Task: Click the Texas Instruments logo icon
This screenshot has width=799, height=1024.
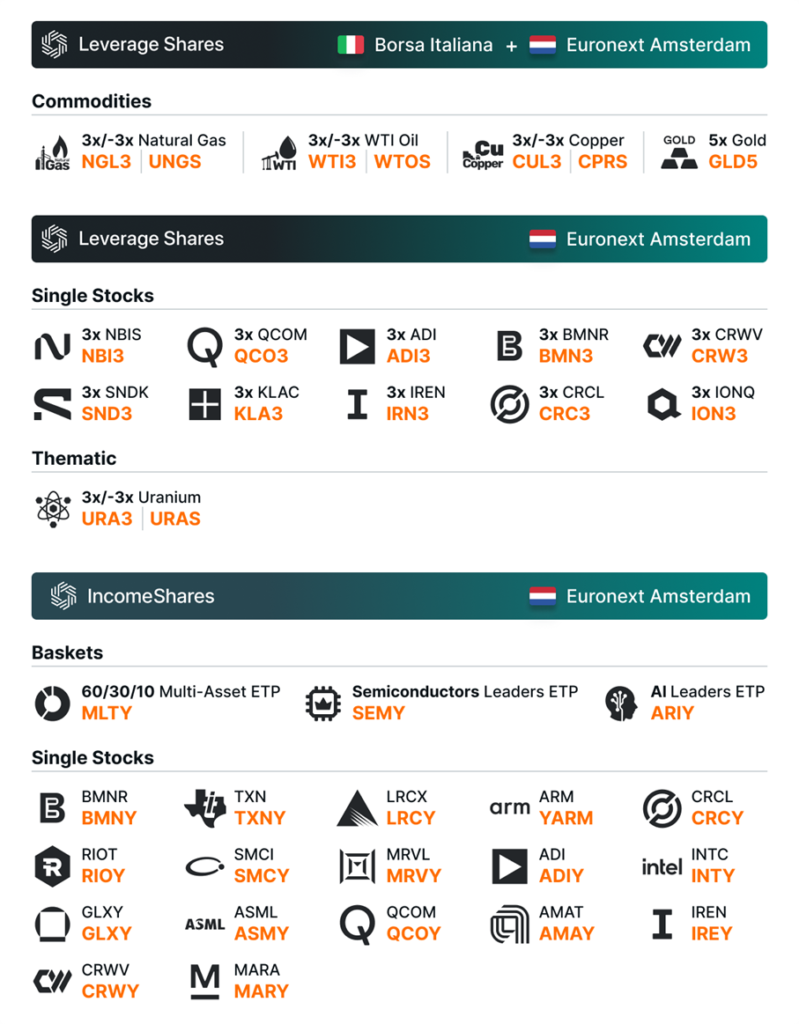Action: click(x=205, y=808)
